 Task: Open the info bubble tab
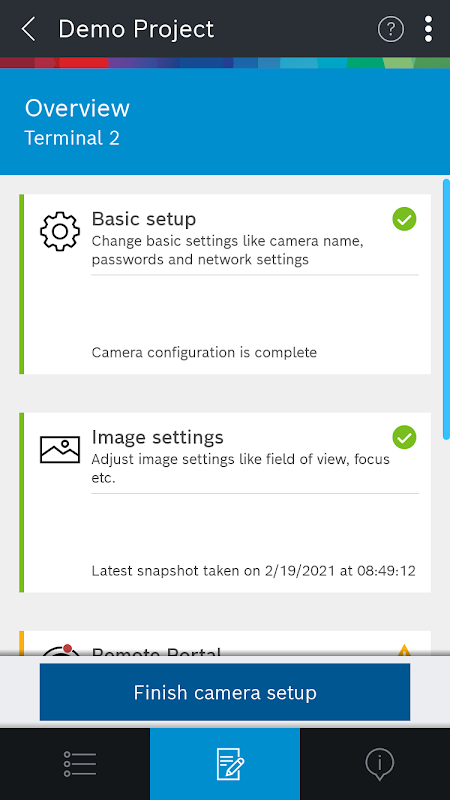(x=375, y=764)
